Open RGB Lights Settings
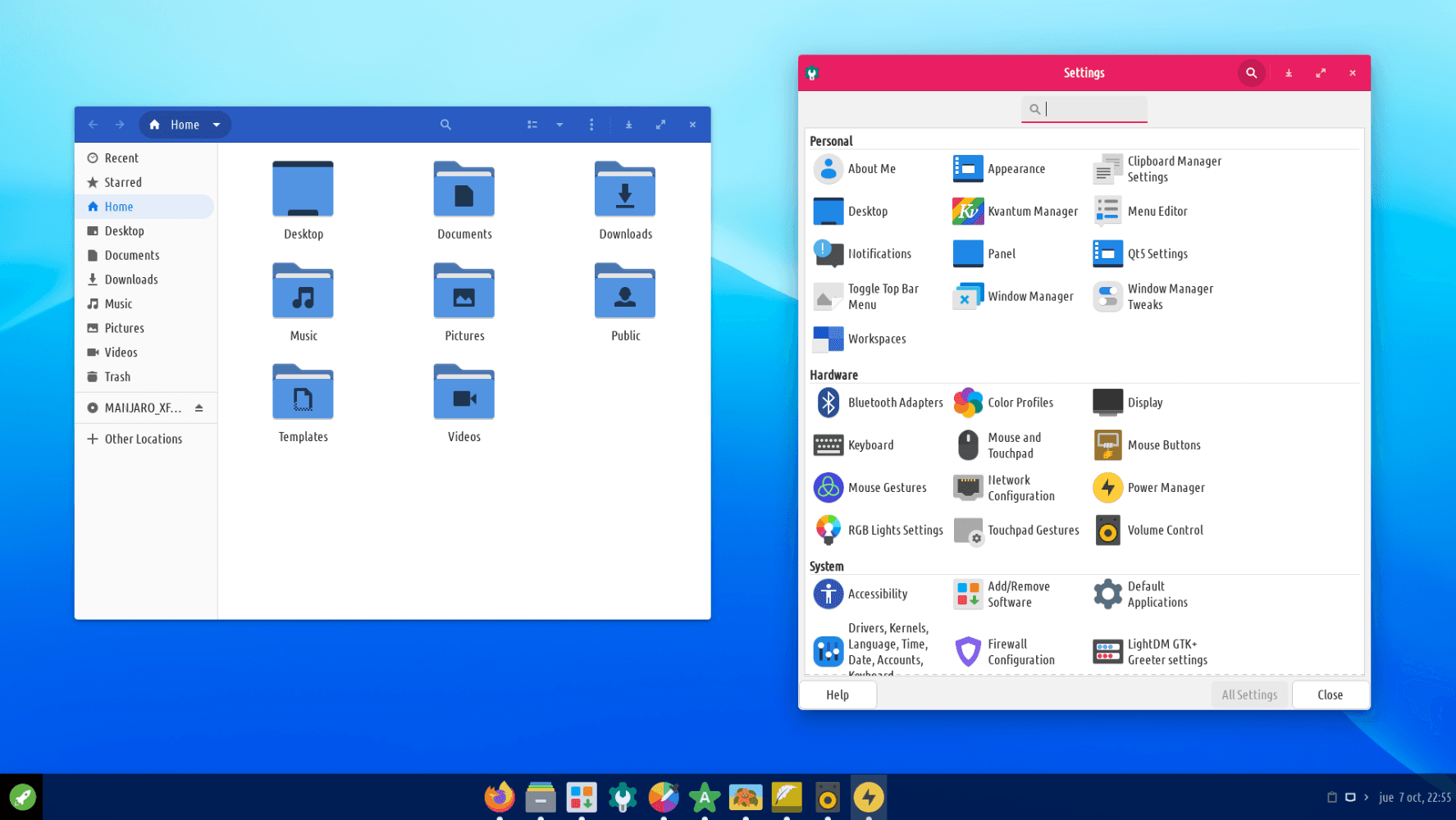 (x=879, y=531)
